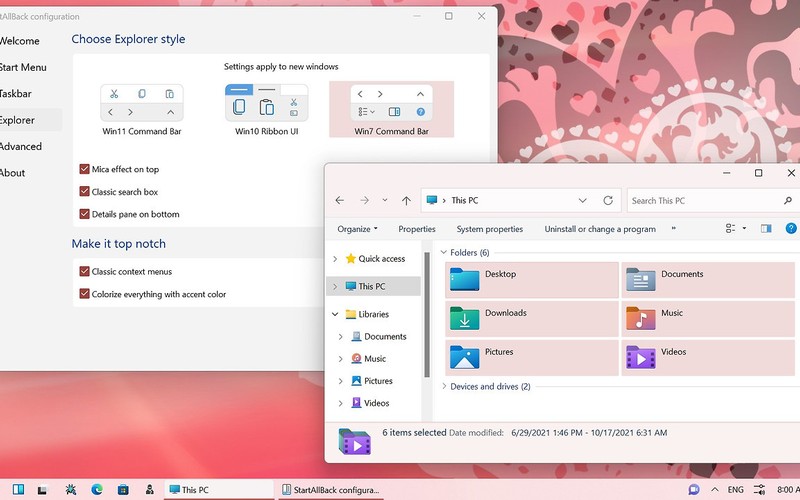Expand the address bar history dropdown
Viewport: 800px width, 500px height.
click(x=582, y=201)
